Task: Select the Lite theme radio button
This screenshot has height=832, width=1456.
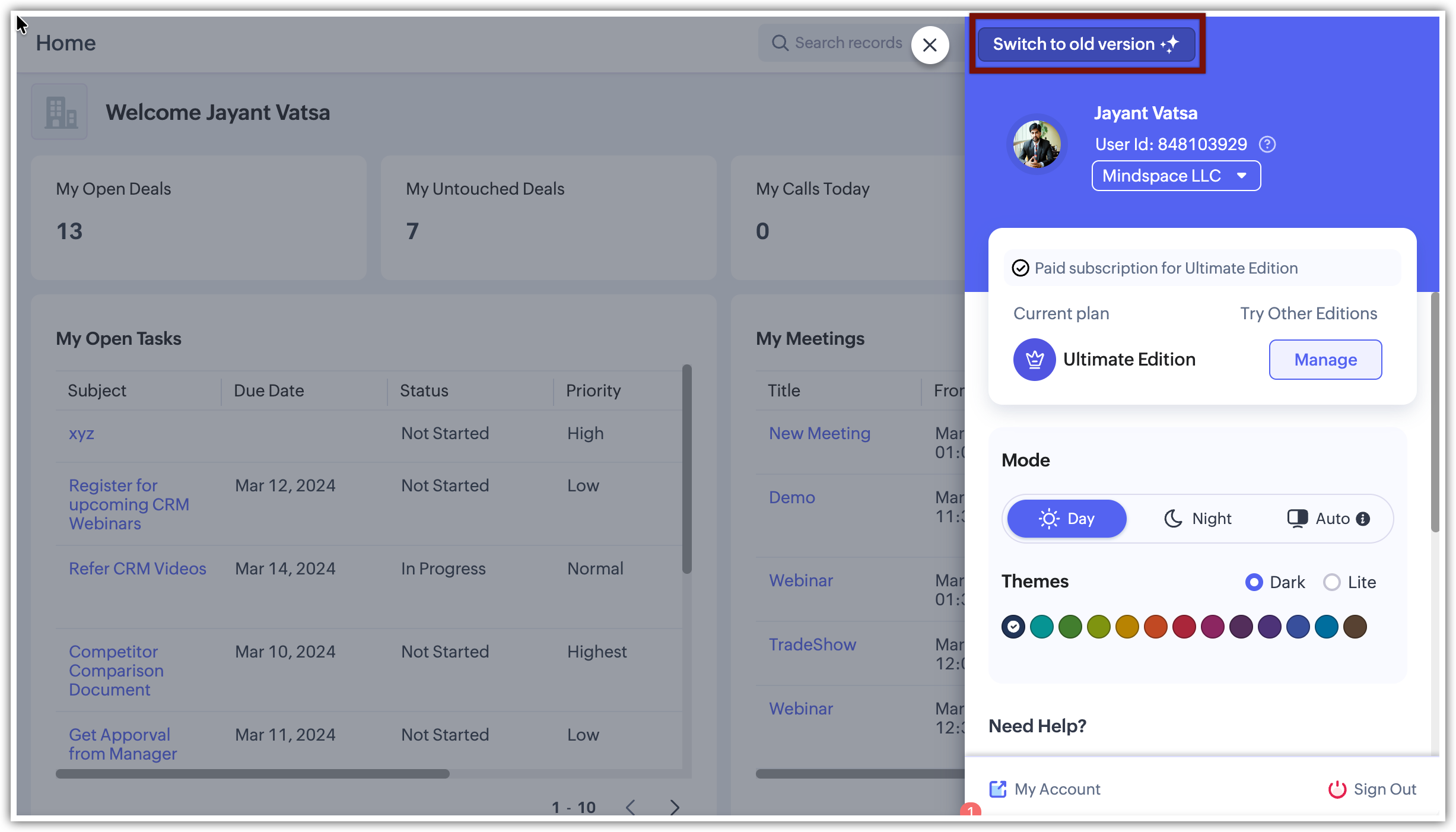Action: coord(1332,582)
